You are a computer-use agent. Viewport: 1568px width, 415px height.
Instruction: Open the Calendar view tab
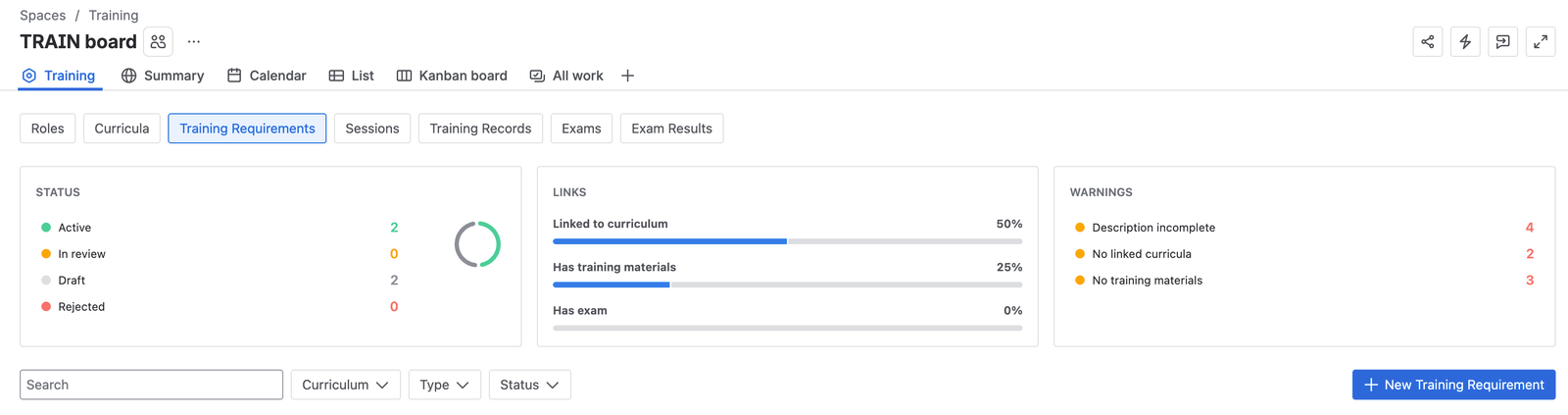tap(267, 76)
